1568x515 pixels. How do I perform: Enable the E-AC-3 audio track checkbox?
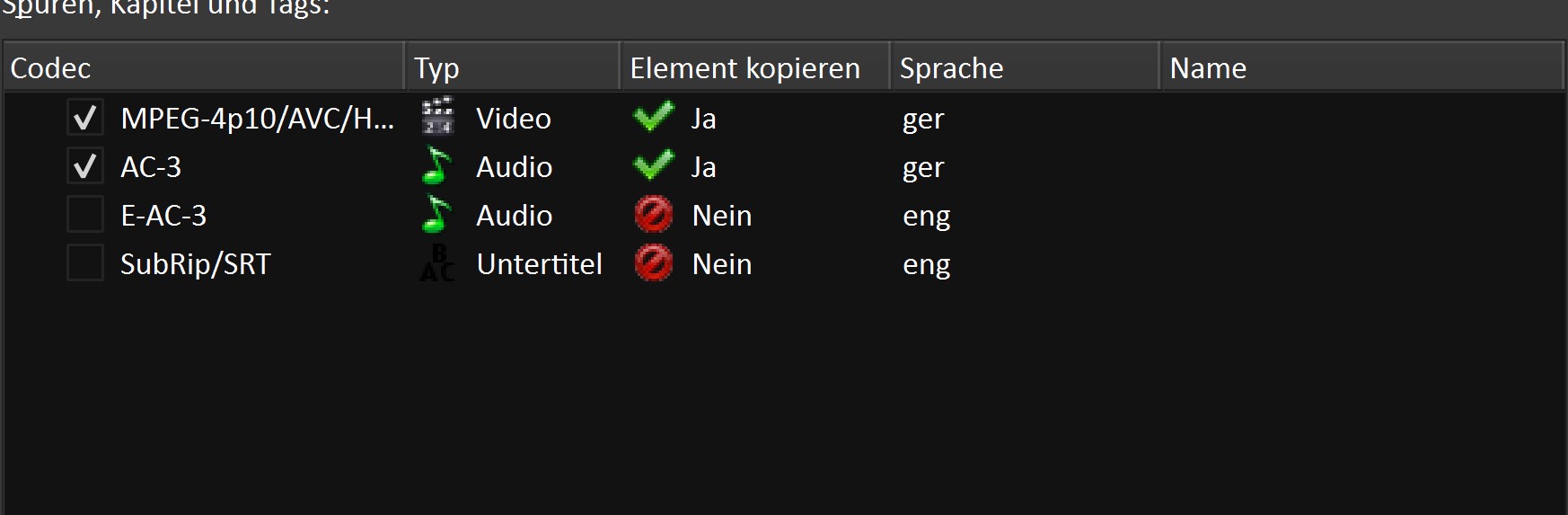[85, 215]
